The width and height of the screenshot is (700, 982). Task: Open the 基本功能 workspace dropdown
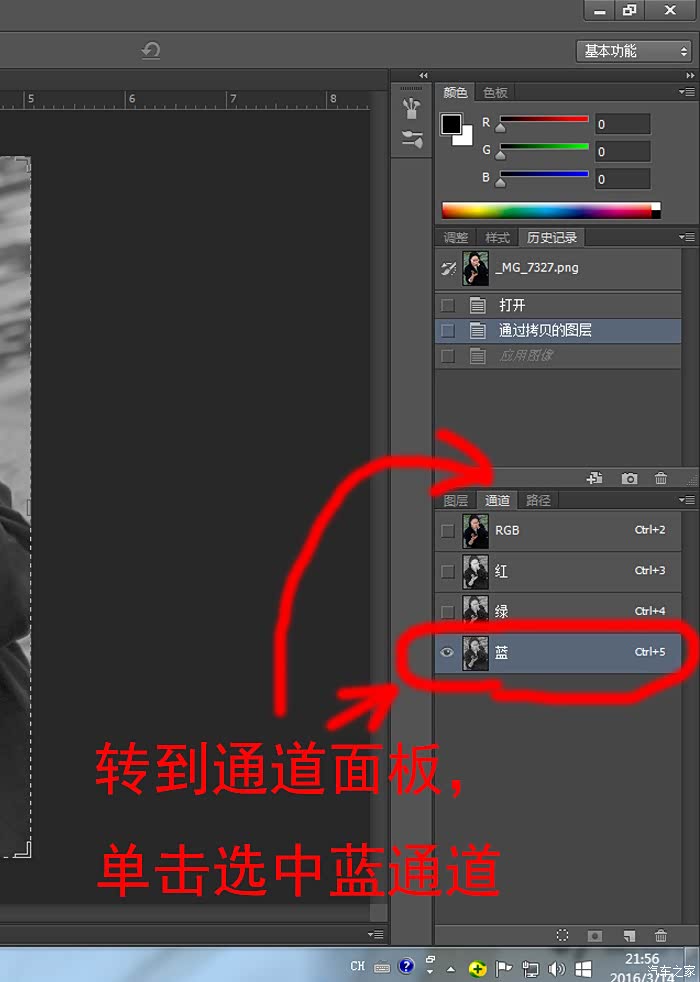[x=634, y=51]
